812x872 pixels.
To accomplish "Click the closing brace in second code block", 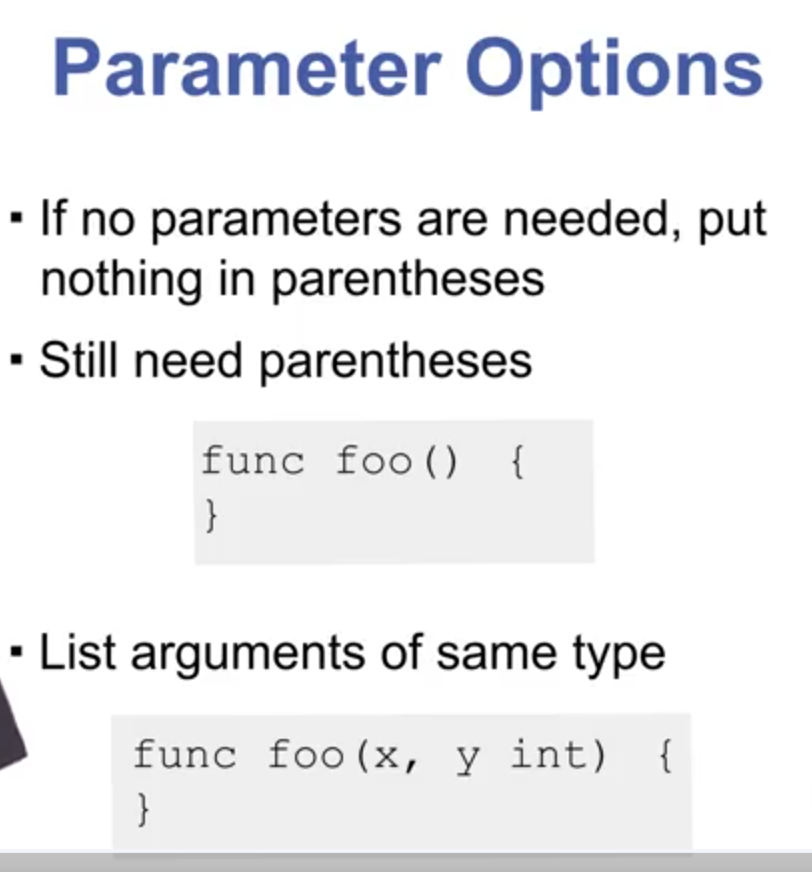I will pos(142,808).
